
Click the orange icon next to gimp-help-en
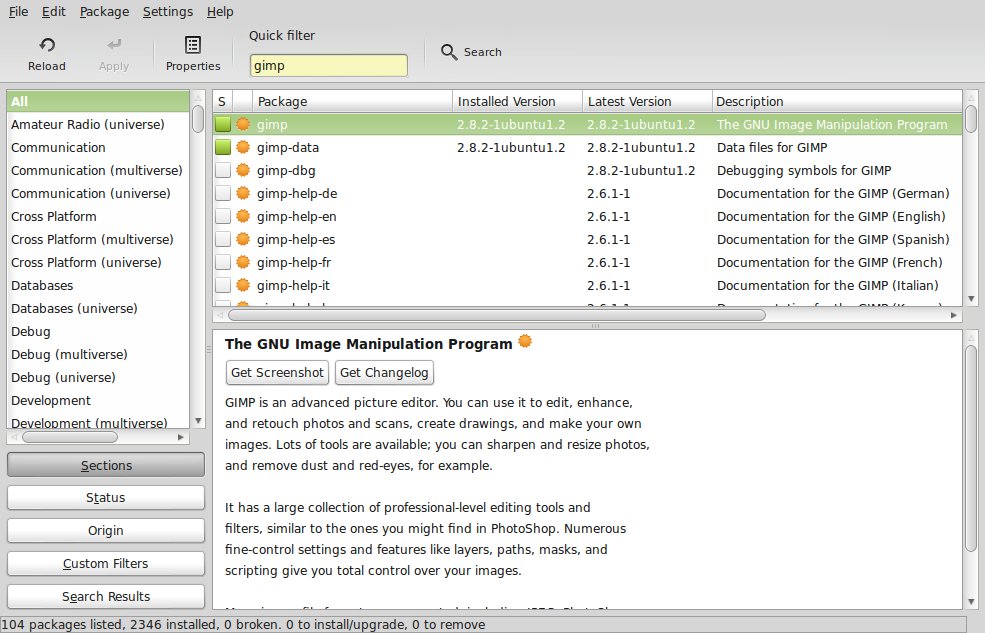tap(242, 216)
